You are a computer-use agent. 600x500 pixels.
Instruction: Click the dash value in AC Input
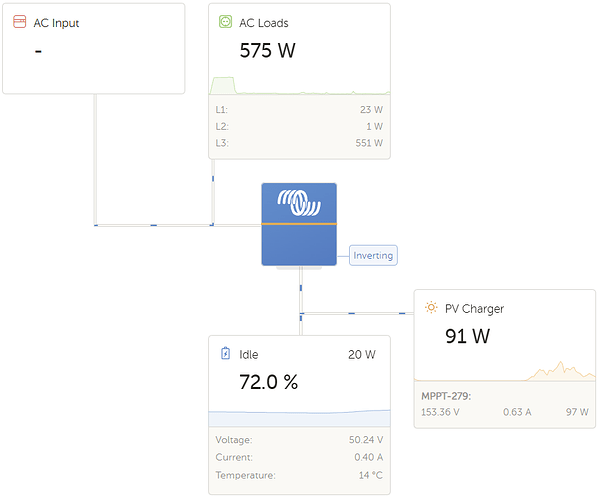pyautogui.click(x=38, y=51)
